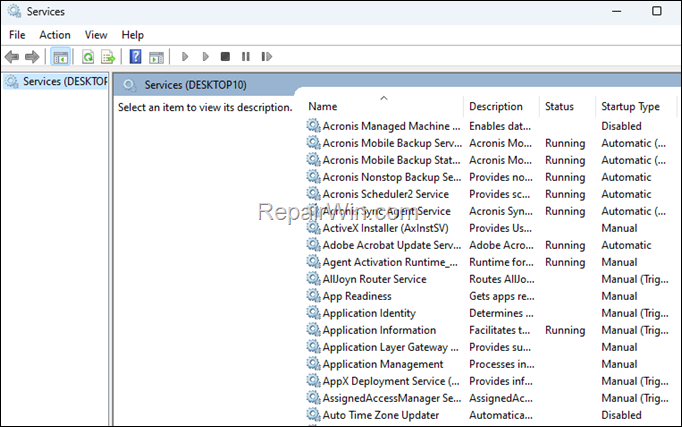This screenshot has width=682, height=427.
Task: Click gear icon of Acronis Nonstop Backup row
Action: 313,177
